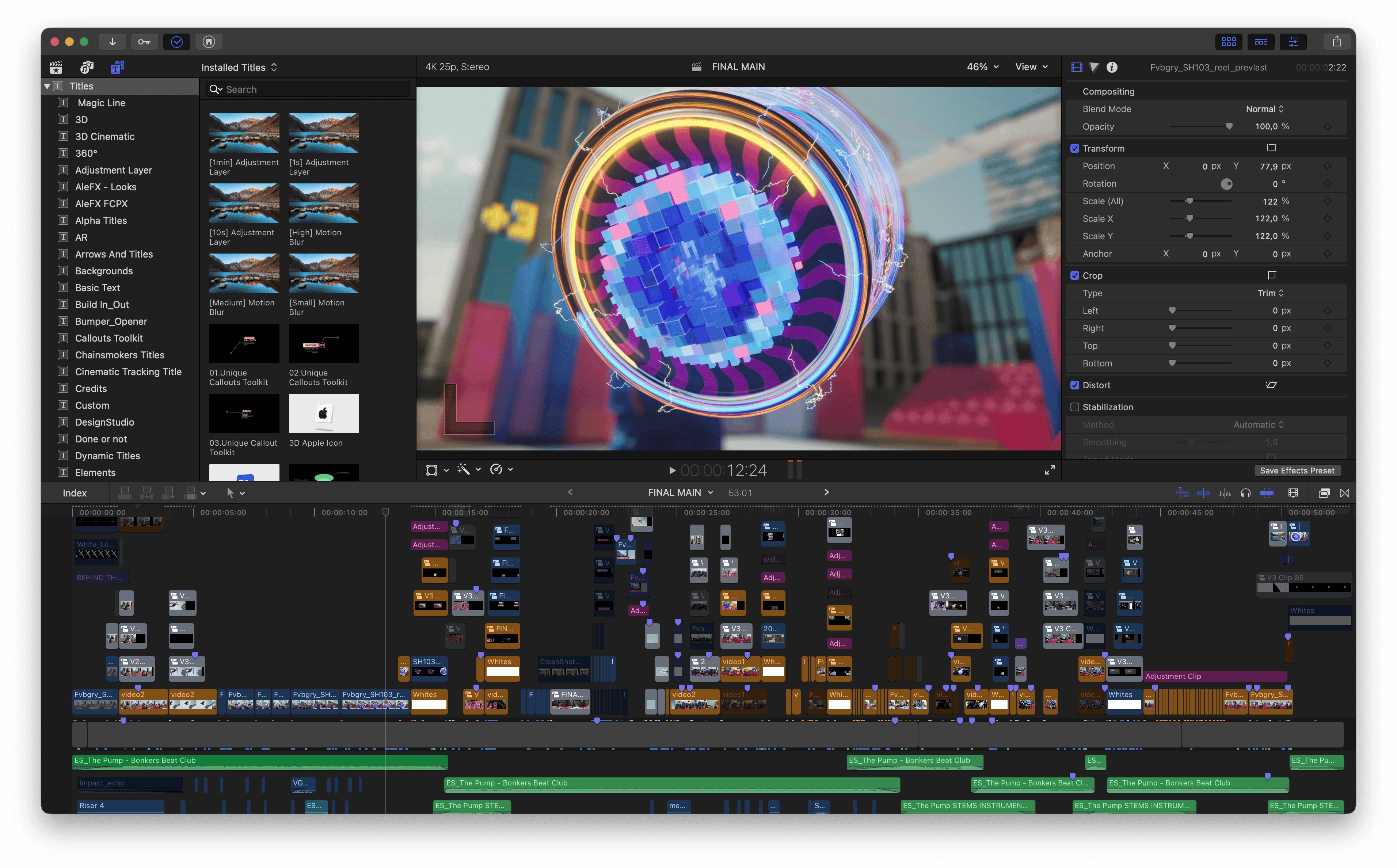
Task: Toggle audio skimming headphone icon
Action: (1245, 492)
